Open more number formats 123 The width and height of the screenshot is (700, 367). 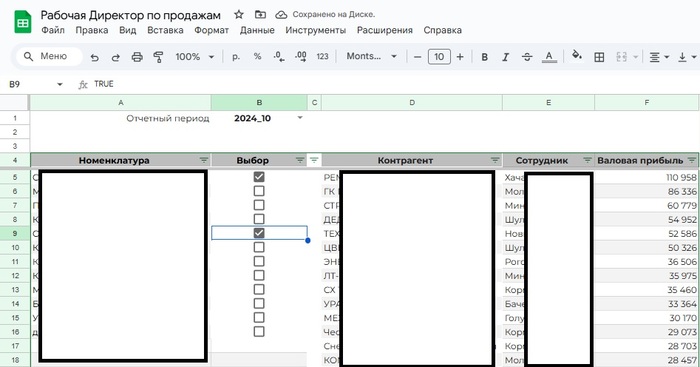tap(322, 57)
